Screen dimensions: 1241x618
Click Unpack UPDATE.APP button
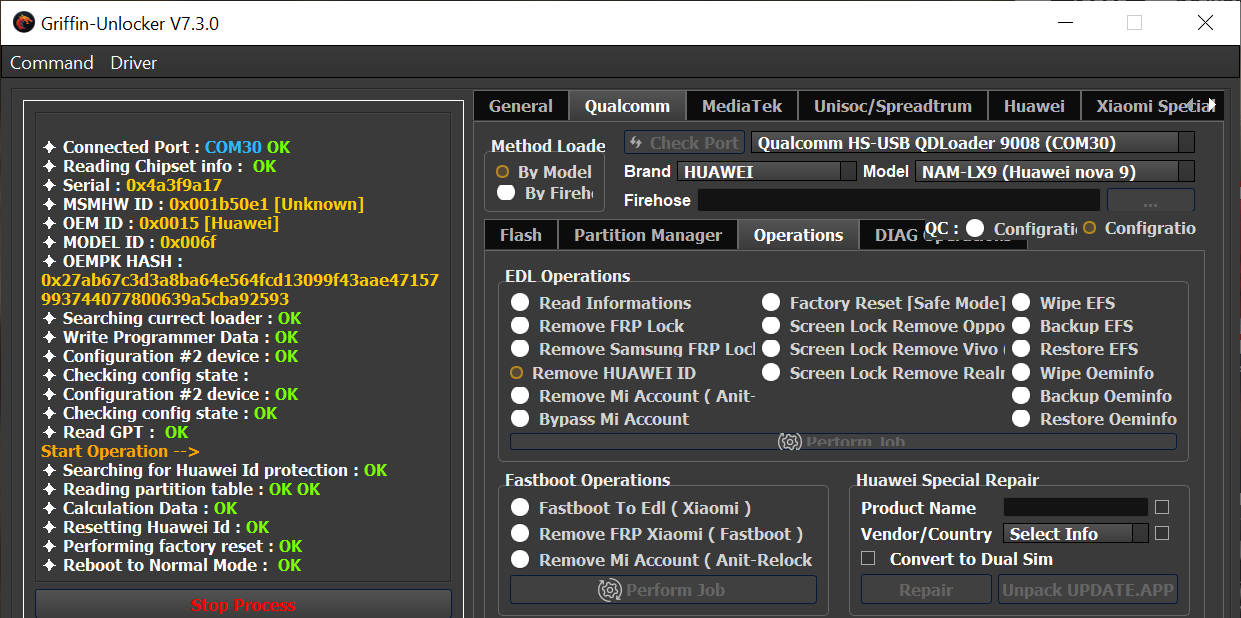coord(1088,590)
